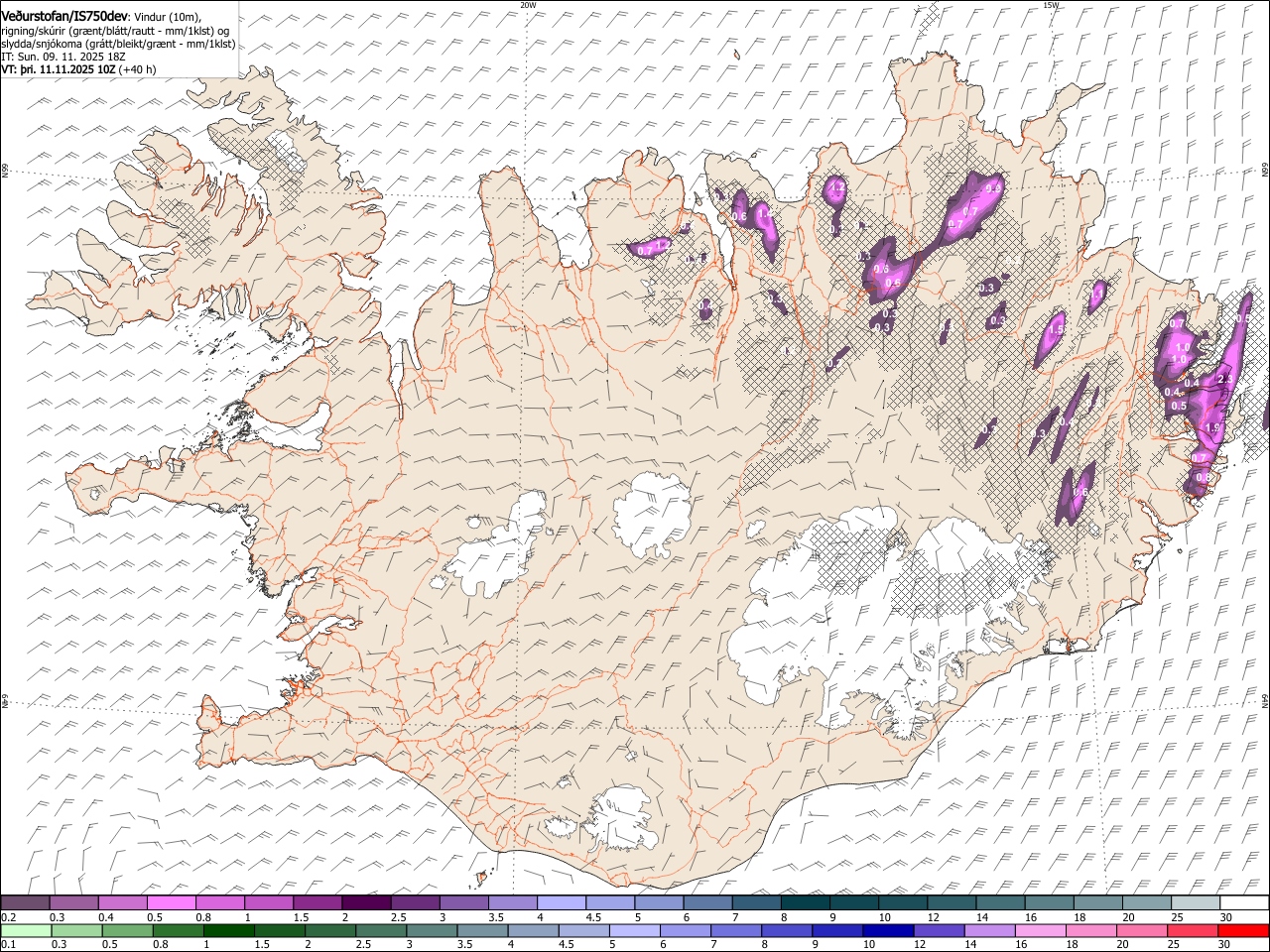
Task: Pick upper legend swatch between 6 and 7
Action: pos(707,903)
